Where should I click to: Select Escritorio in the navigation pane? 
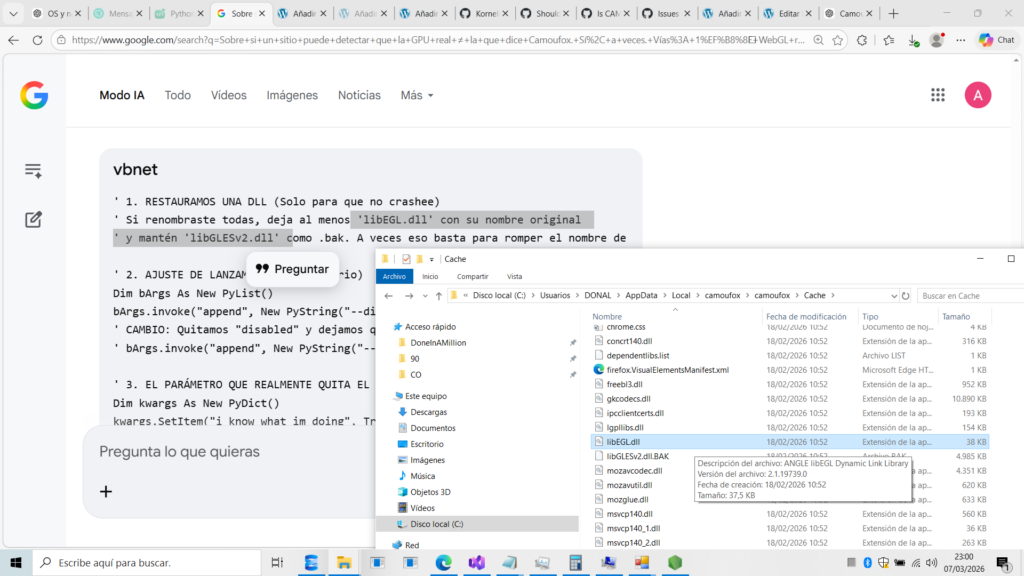[426, 444]
